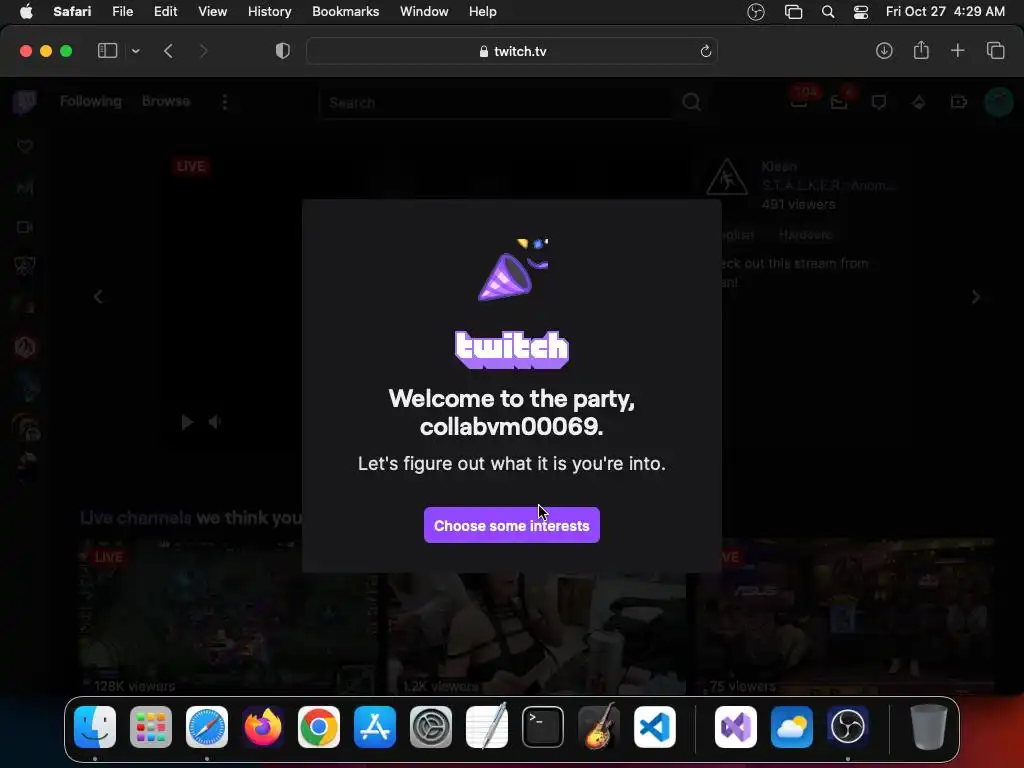Launch Firefox from the Dock
Screen dimensions: 1024x768
click(x=263, y=726)
